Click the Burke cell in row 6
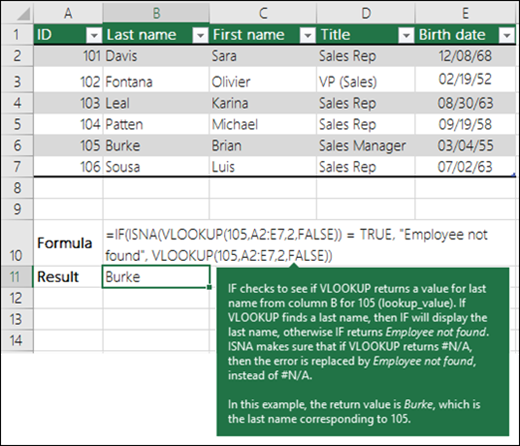520x446 pixels. (x=156, y=145)
